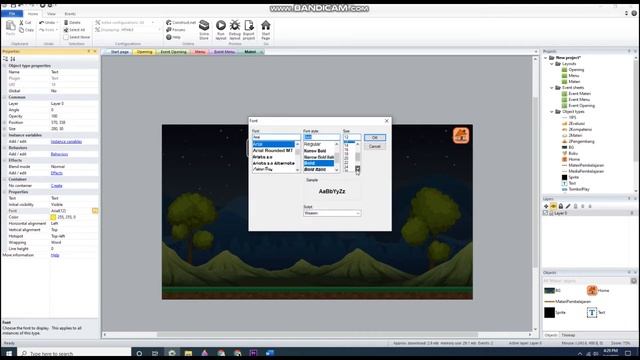The image size is (640, 360).
Task: Click the orange Home sprite on the layout
Action: point(461,136)
